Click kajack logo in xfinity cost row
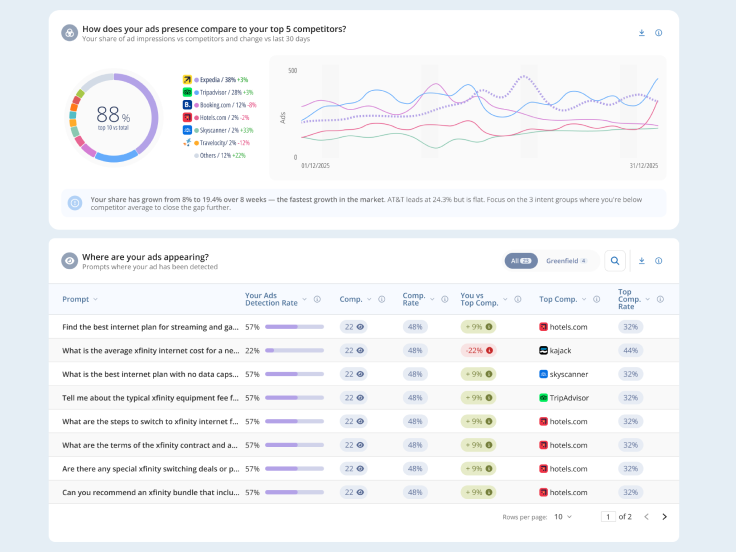The height and width of the screenshot is (552, 736). click(543, 351)
